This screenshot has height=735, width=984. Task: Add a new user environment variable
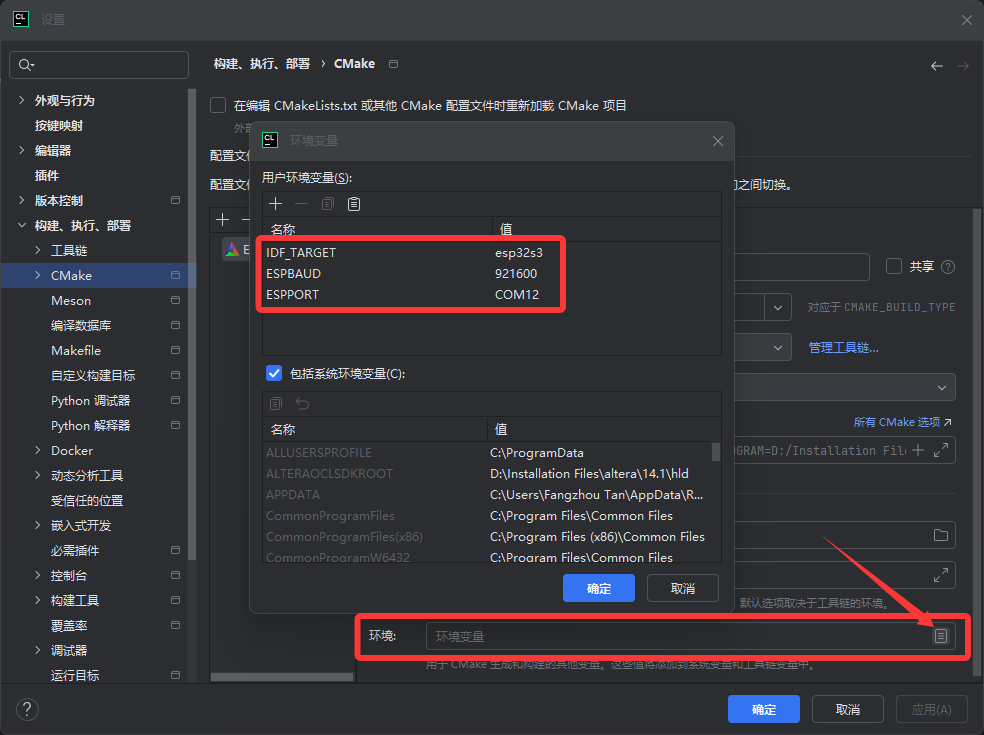click(x=275, y=204)
